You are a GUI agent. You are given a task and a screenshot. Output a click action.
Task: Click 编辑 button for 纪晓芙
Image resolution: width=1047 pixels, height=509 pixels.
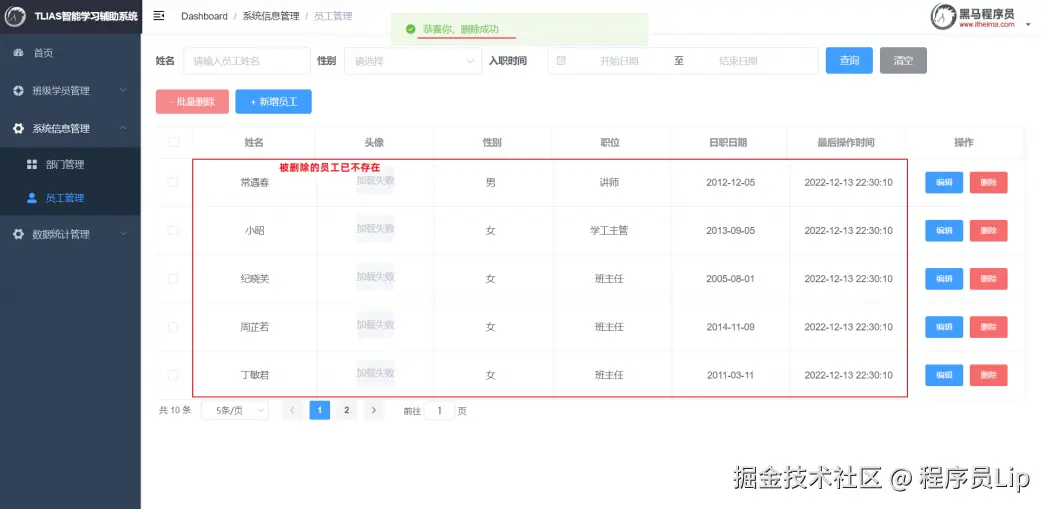coord(944,279)
